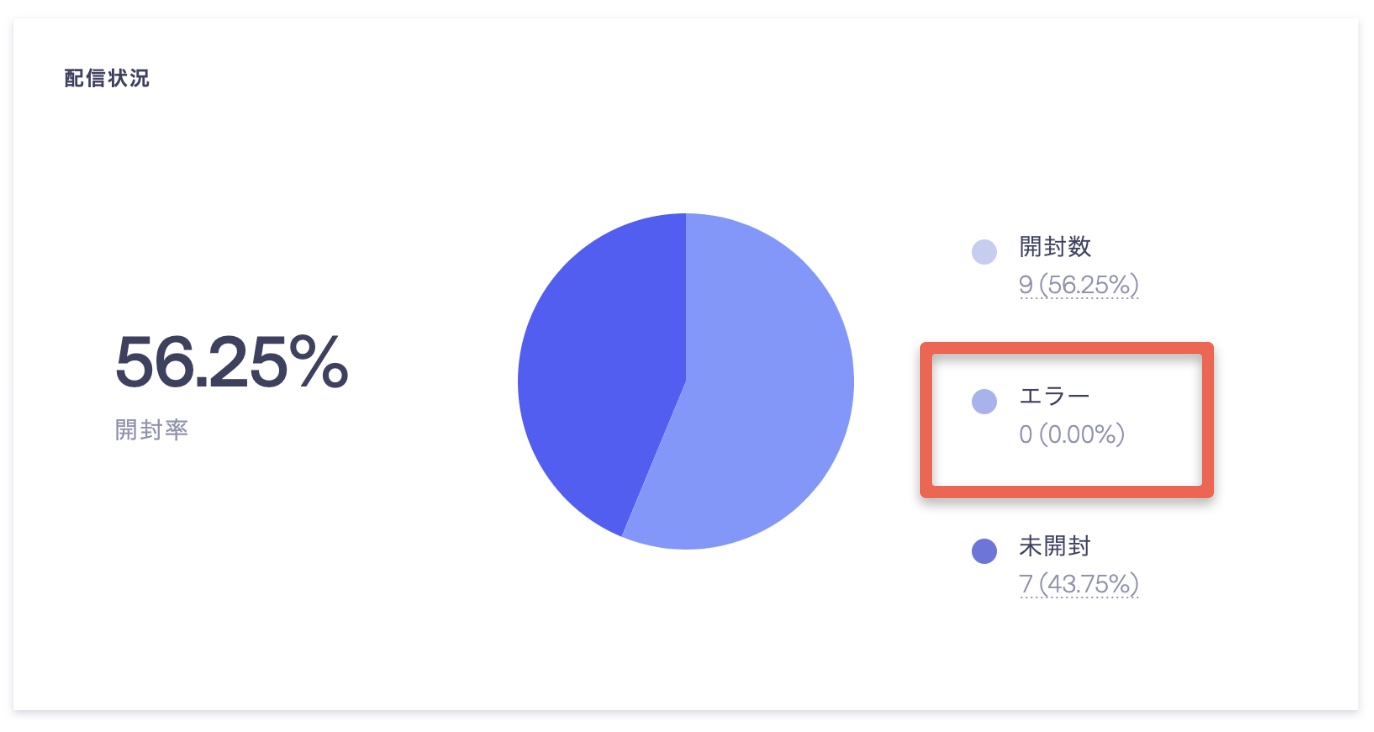Click the 未開封 legend color dot
Image resolution: width=1374 pixels, height=732 pixels.
984,551
